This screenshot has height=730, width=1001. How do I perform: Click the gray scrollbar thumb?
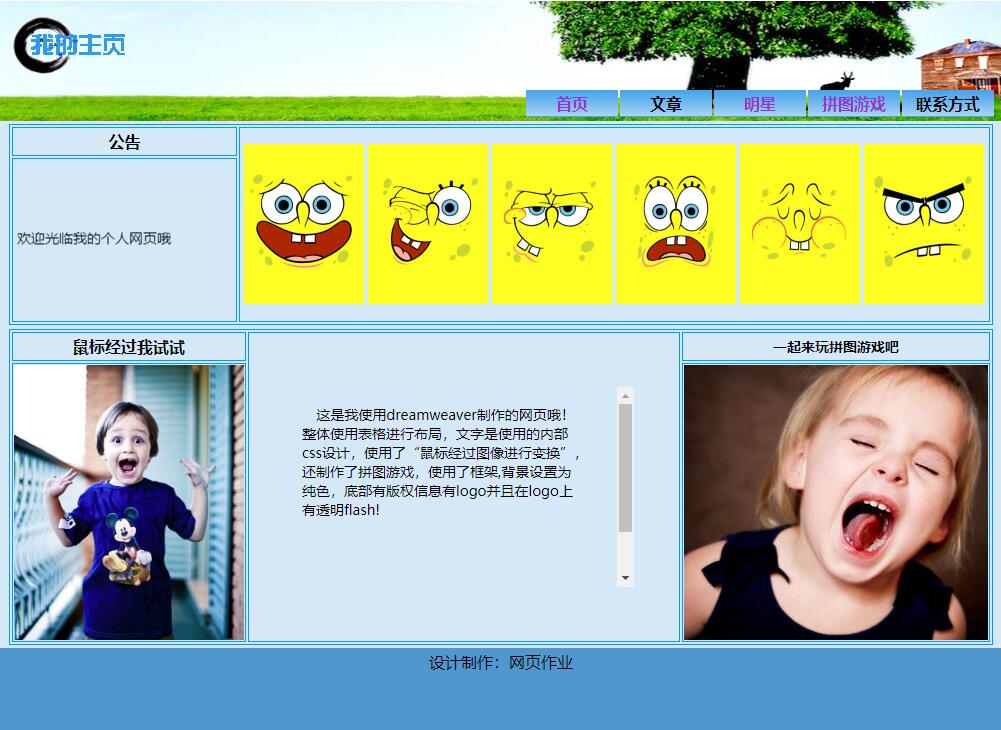626,467
